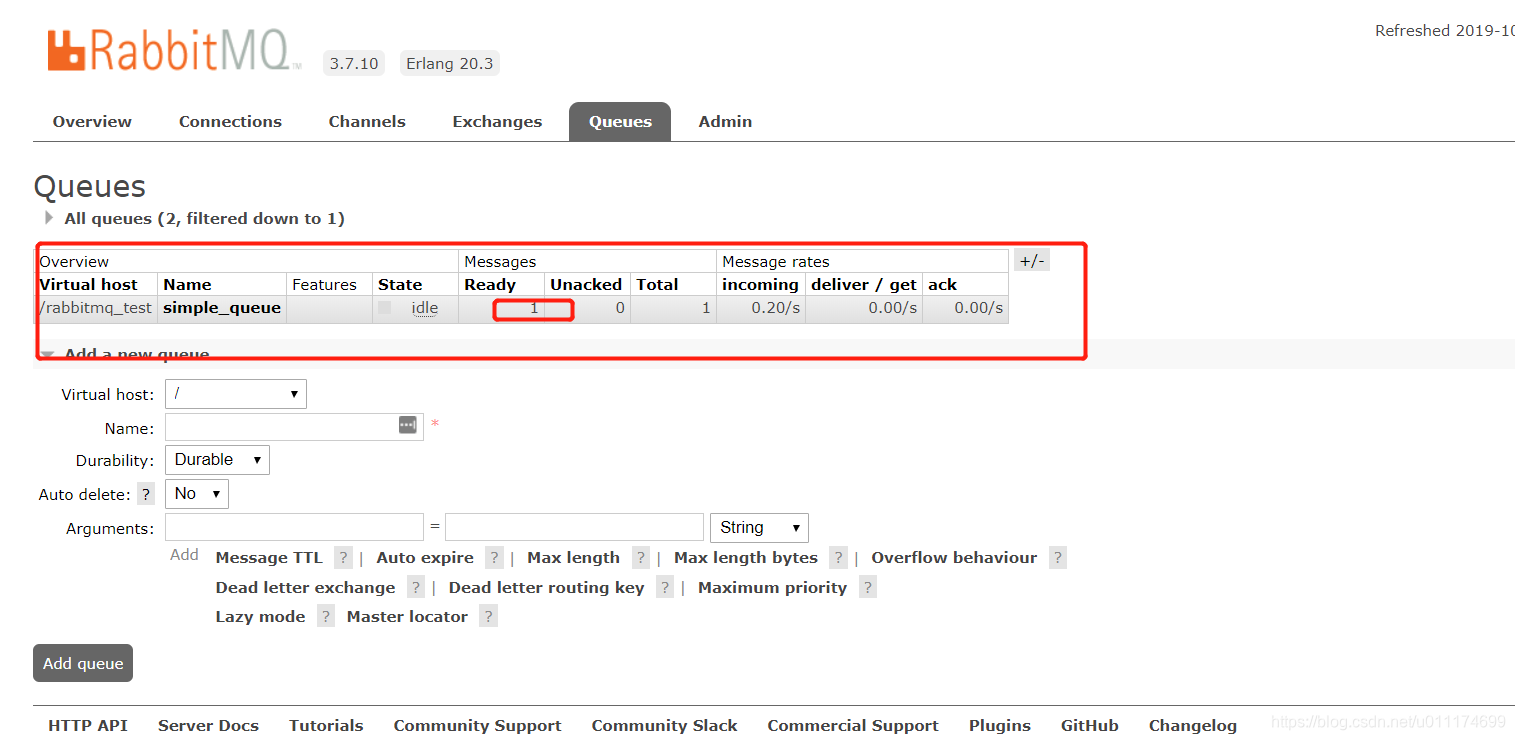This screenshot has height=740, width=1515.
Task: Sort by the Unacked column header
Action: 586,285
